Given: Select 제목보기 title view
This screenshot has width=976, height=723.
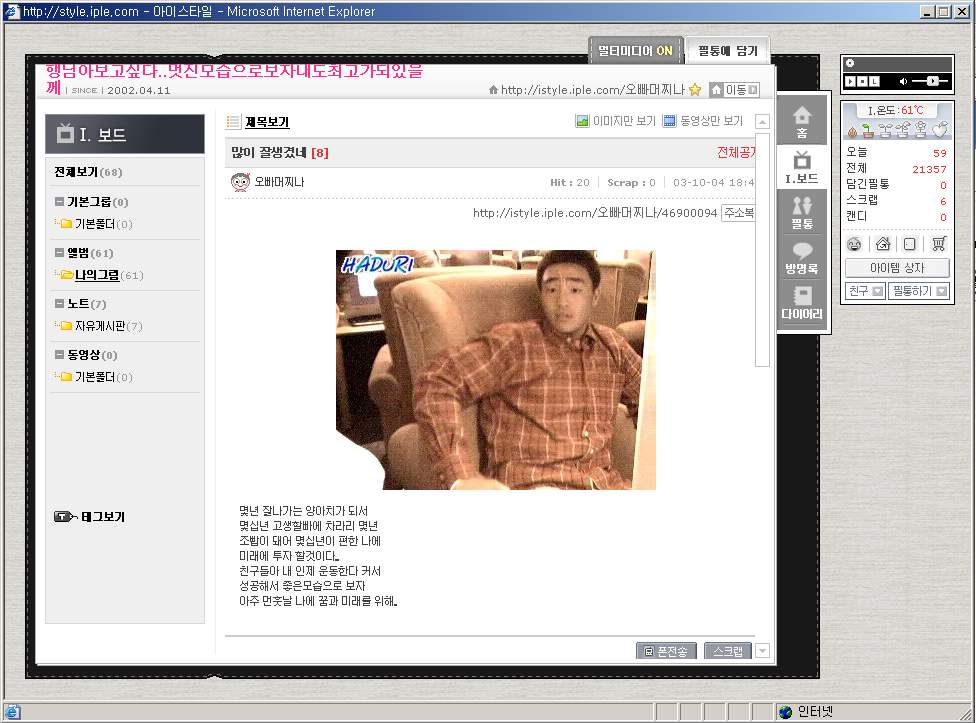Looking at the screenshot, I should coord(266,122).
